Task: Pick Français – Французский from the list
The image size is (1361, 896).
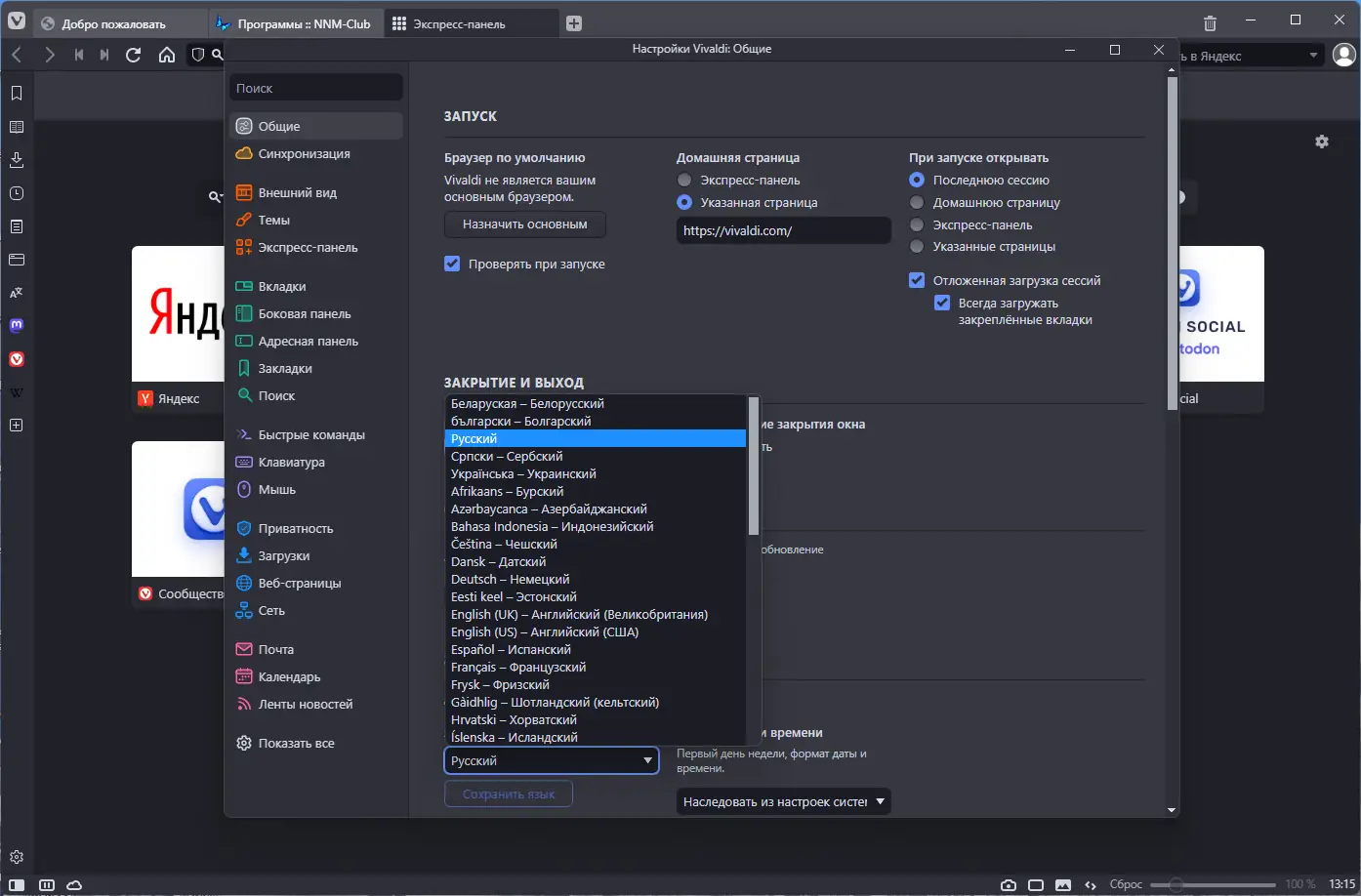Action: 596,668
